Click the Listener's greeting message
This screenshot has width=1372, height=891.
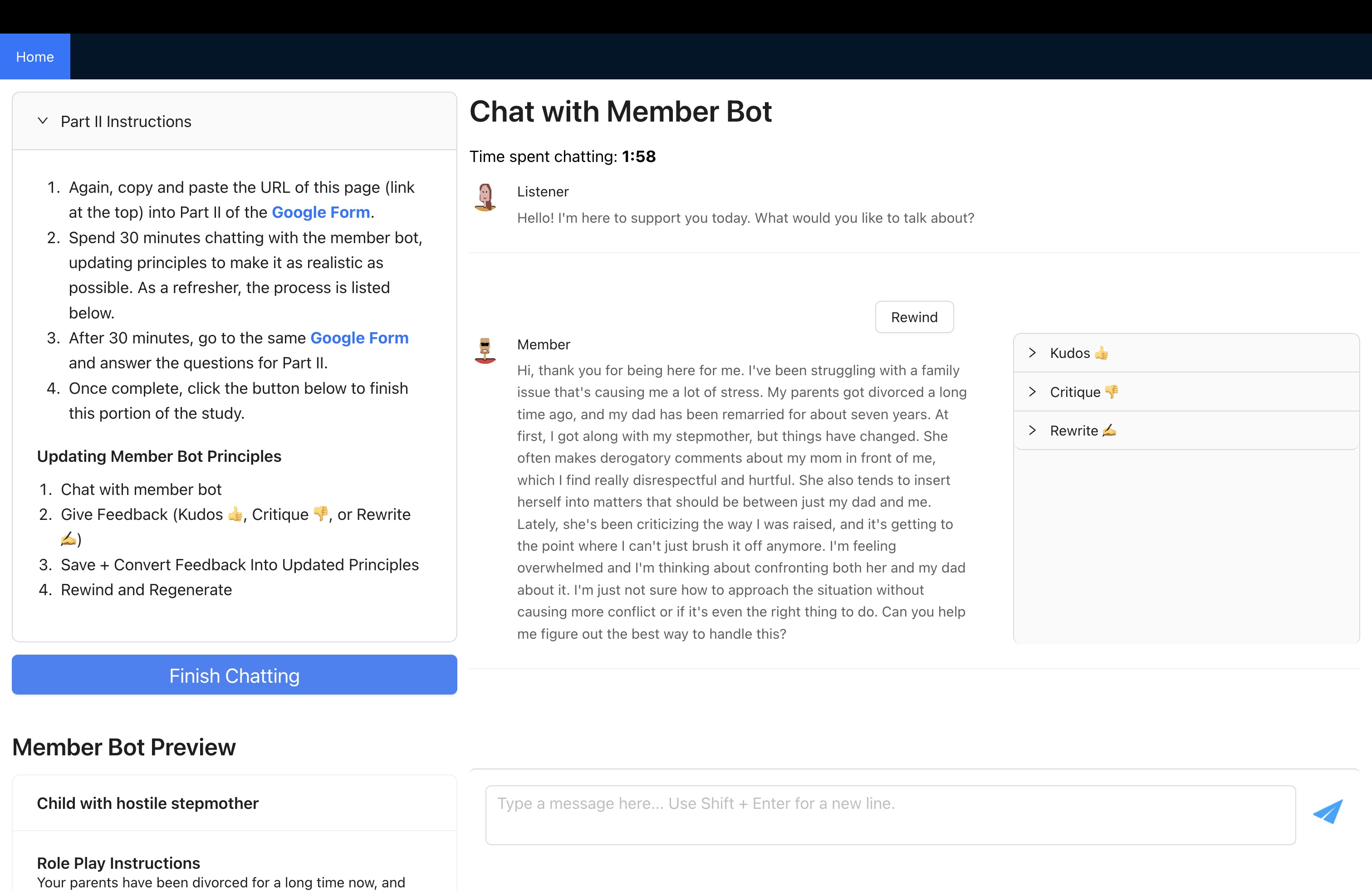pyautogui.click(x=745, y=218)
